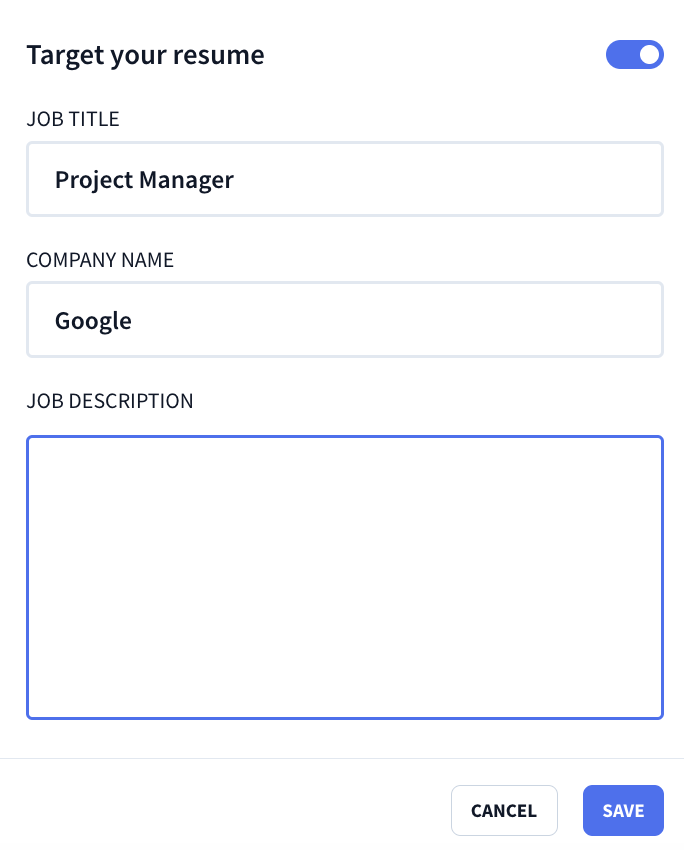Click the COMPANY NAME label
The height and width of the screenshot is (850, 684).
99,259
